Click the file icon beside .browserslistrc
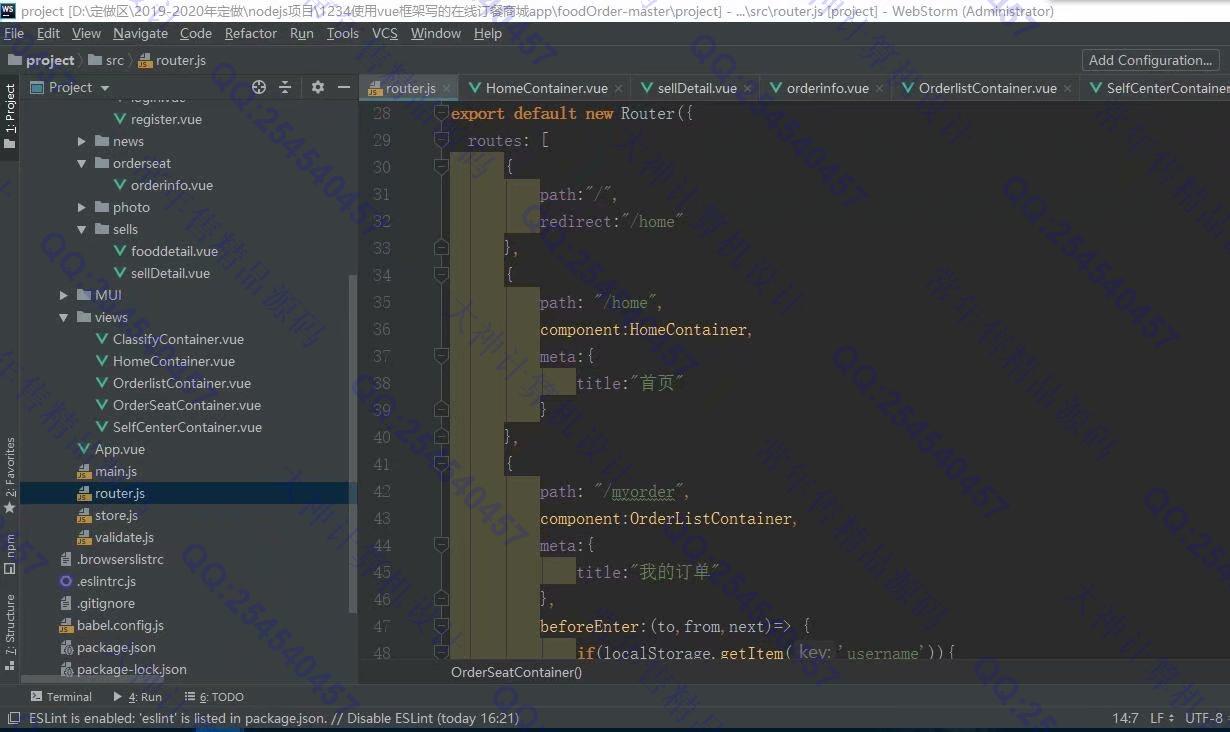This screenshot has width=1230, height=732. 66,559
